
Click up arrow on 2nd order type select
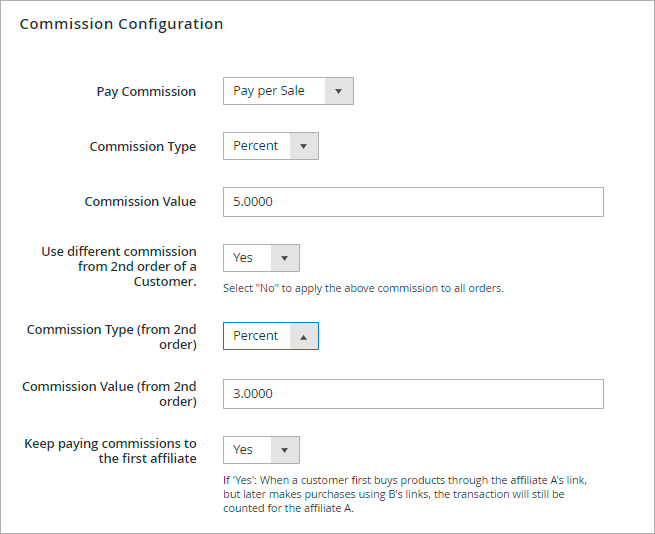tap(303, 336)
